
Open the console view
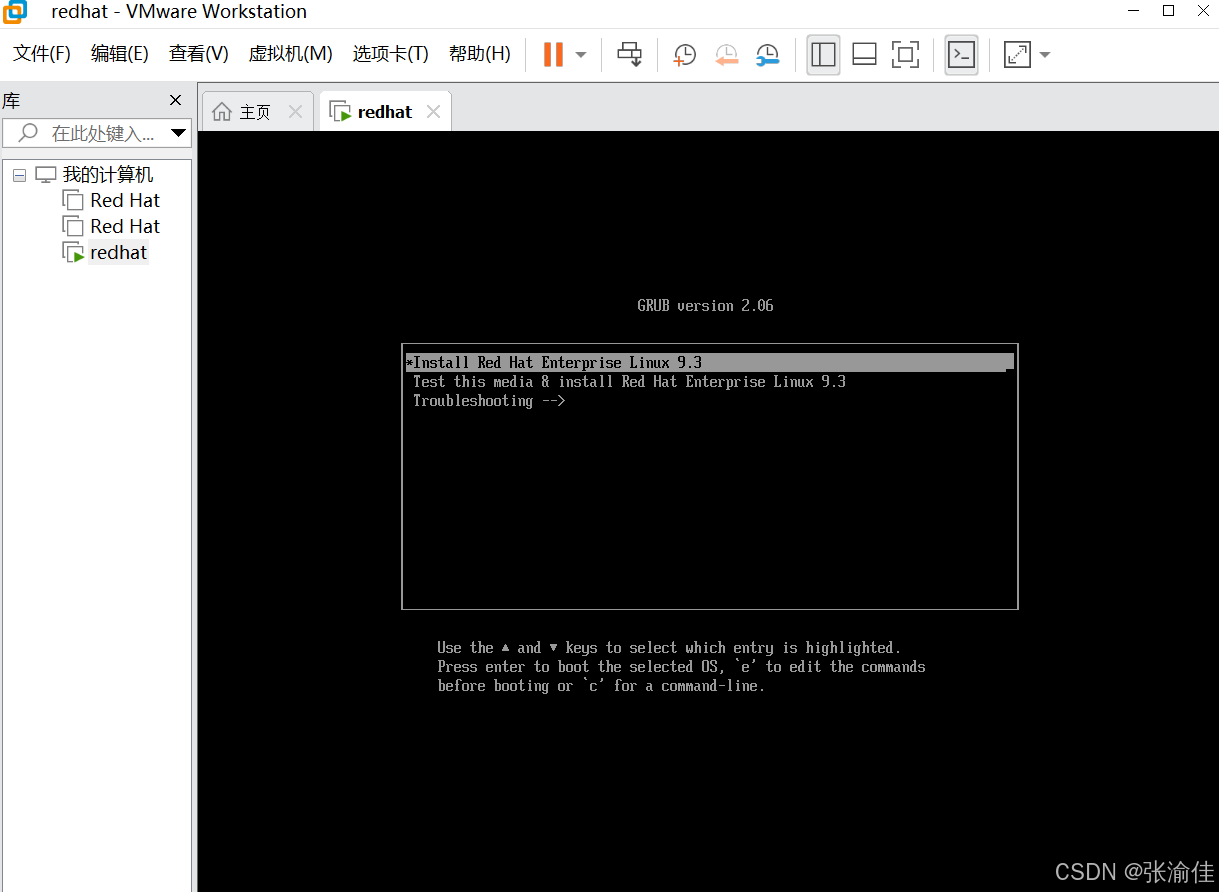pyautogui.click(x=962, y=54)
